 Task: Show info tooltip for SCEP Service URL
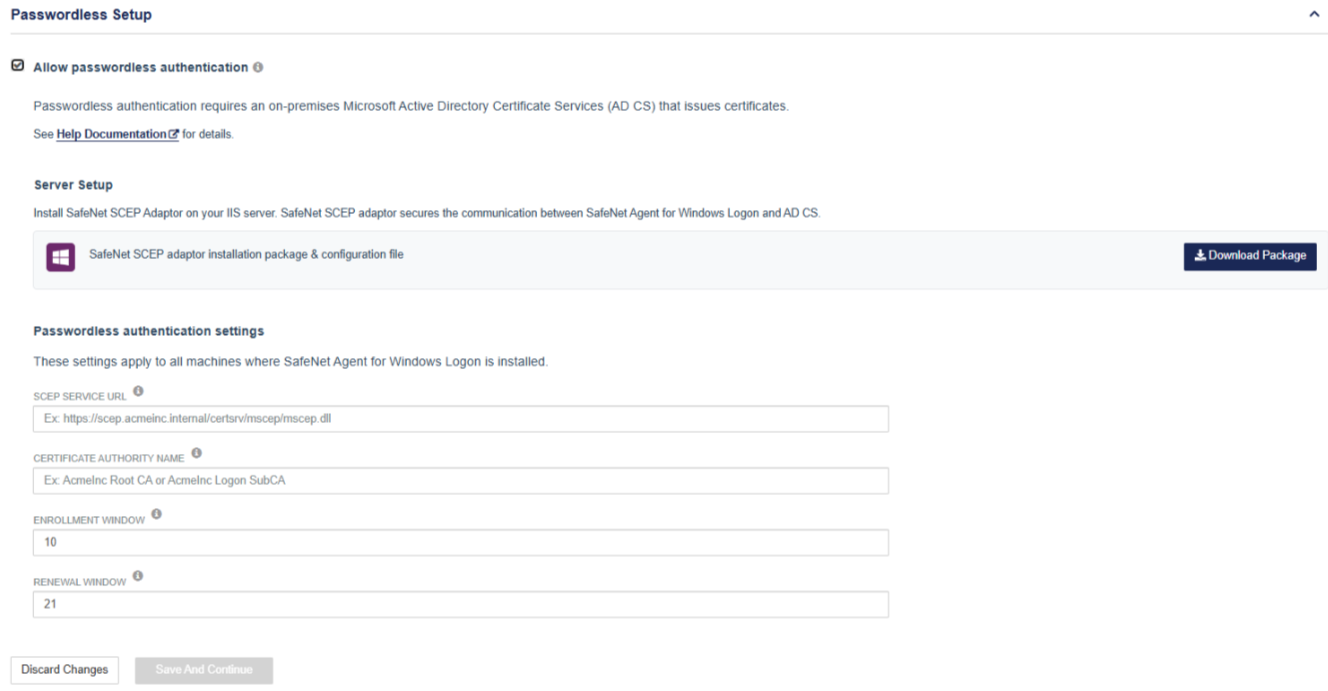(138, 391)
